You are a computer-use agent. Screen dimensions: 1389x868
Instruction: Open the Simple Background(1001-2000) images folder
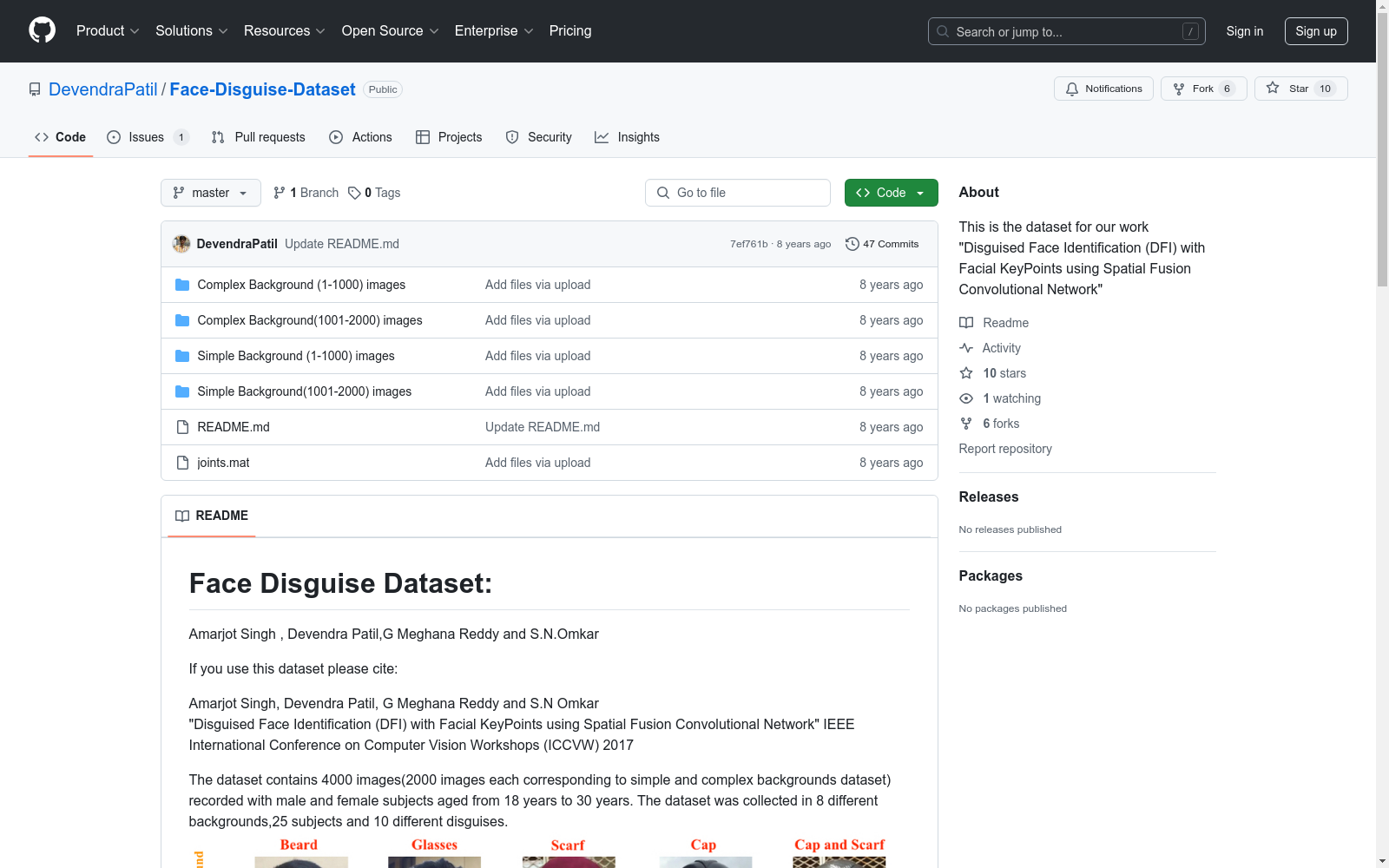[305, 391]
